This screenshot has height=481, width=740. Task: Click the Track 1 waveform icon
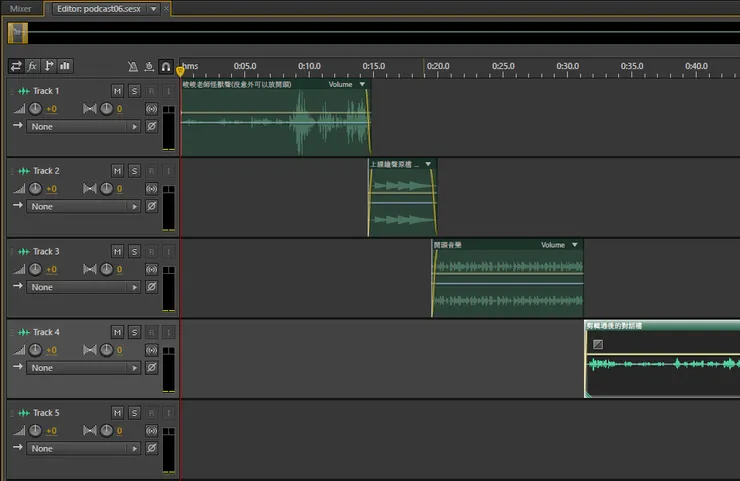(x=24, y=91)
